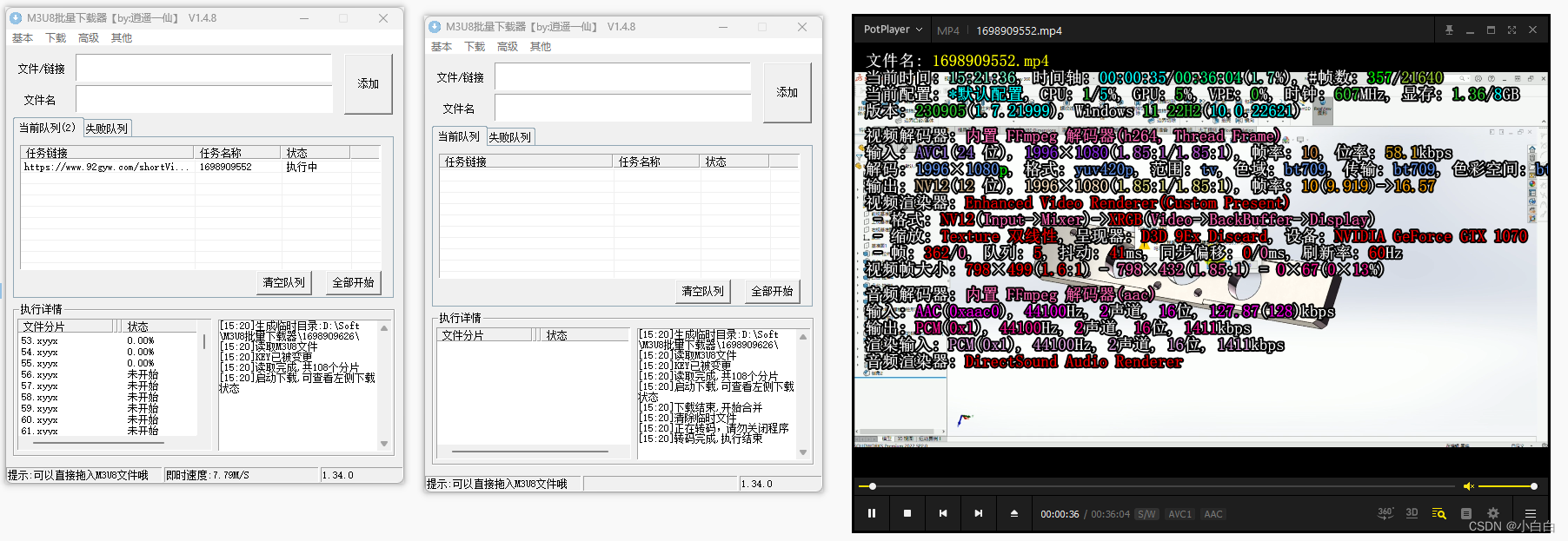1568x541 pixels.
Task: Pin PotPlayer window on top
Action: 1449,30
